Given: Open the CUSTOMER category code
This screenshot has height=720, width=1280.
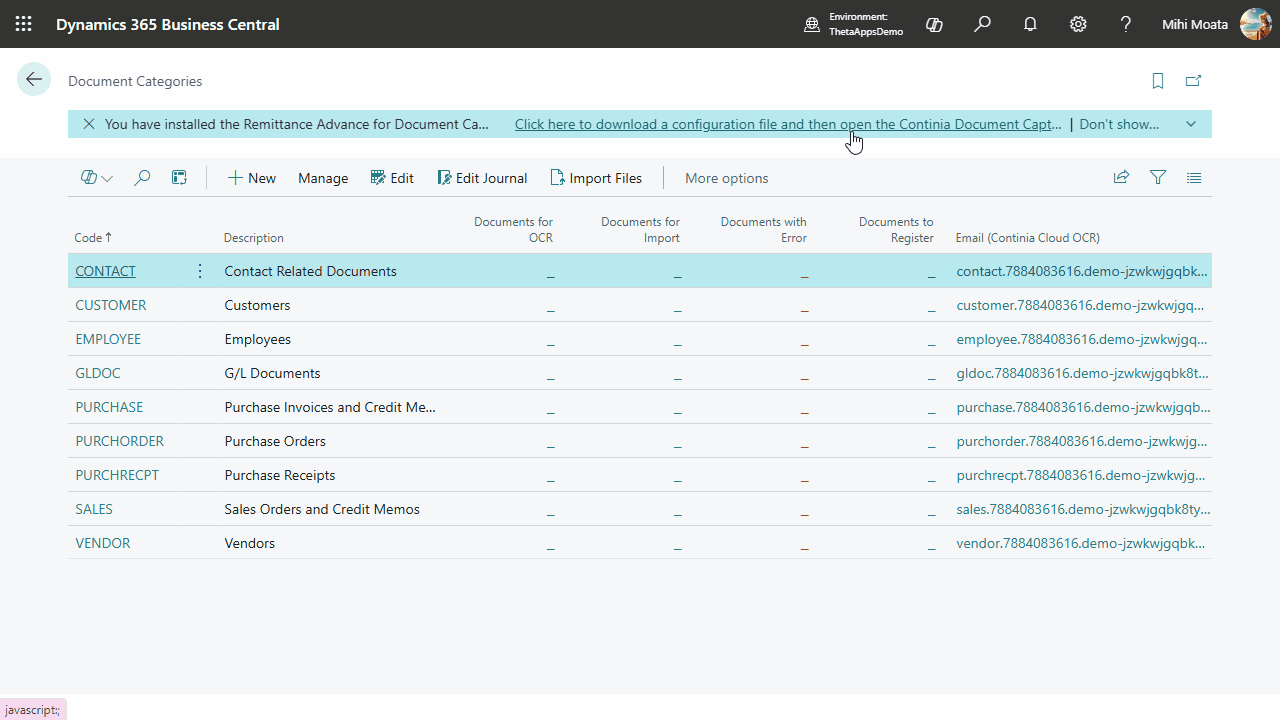Looking at the screenshot, I should click(111, 305).
